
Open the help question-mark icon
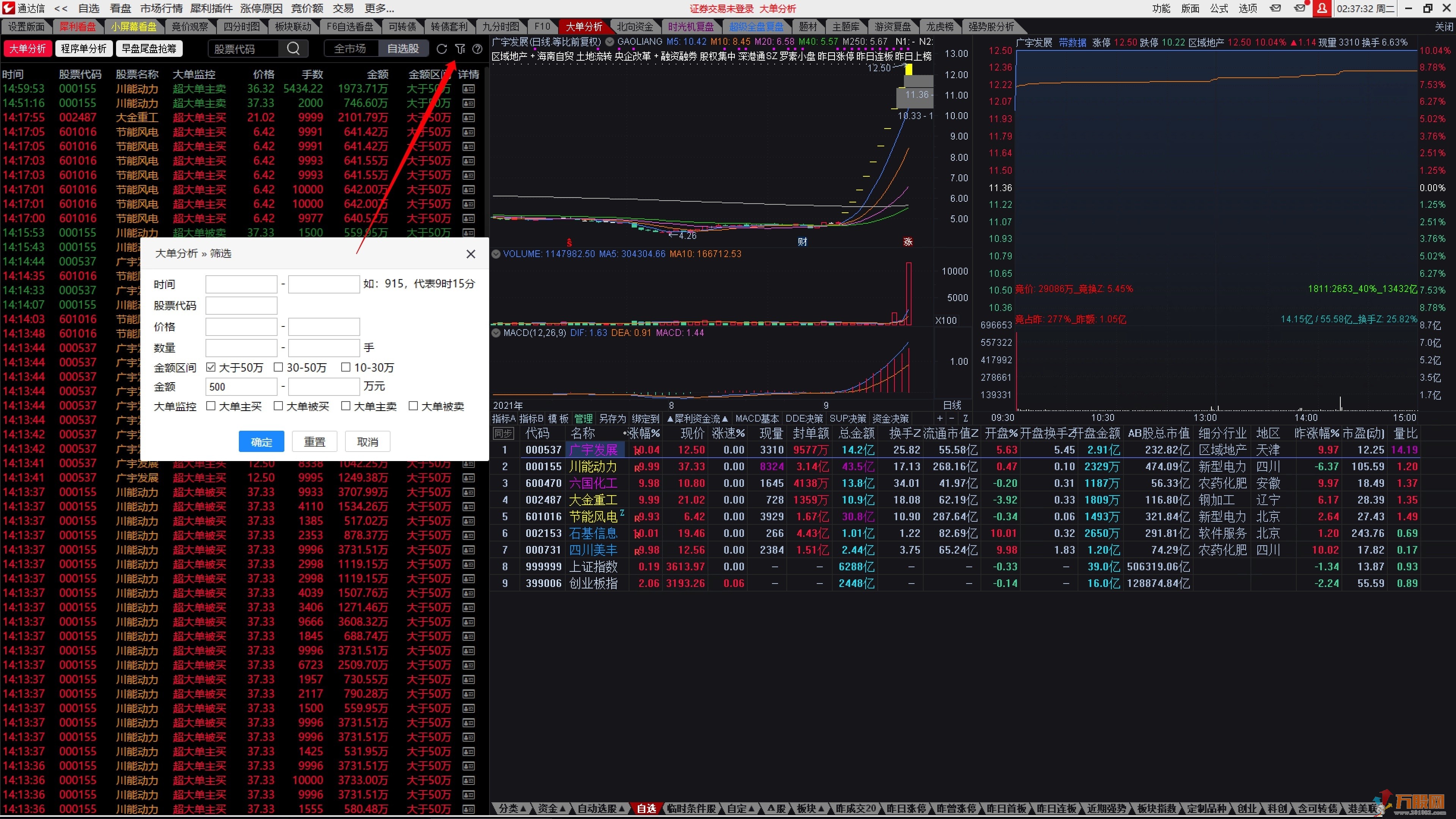(x=478, y=49)
